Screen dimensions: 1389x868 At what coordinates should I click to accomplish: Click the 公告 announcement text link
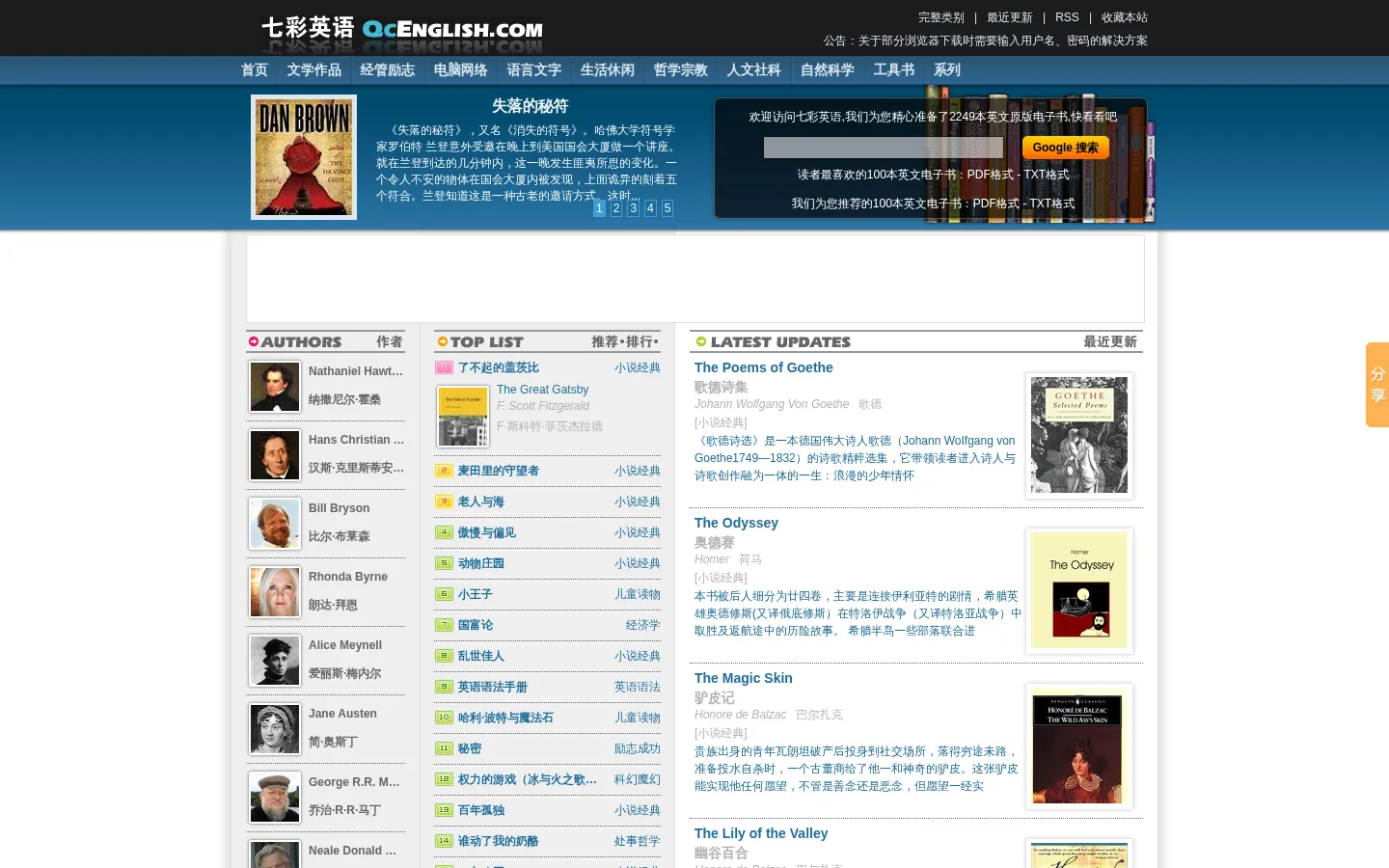(986, 41)
